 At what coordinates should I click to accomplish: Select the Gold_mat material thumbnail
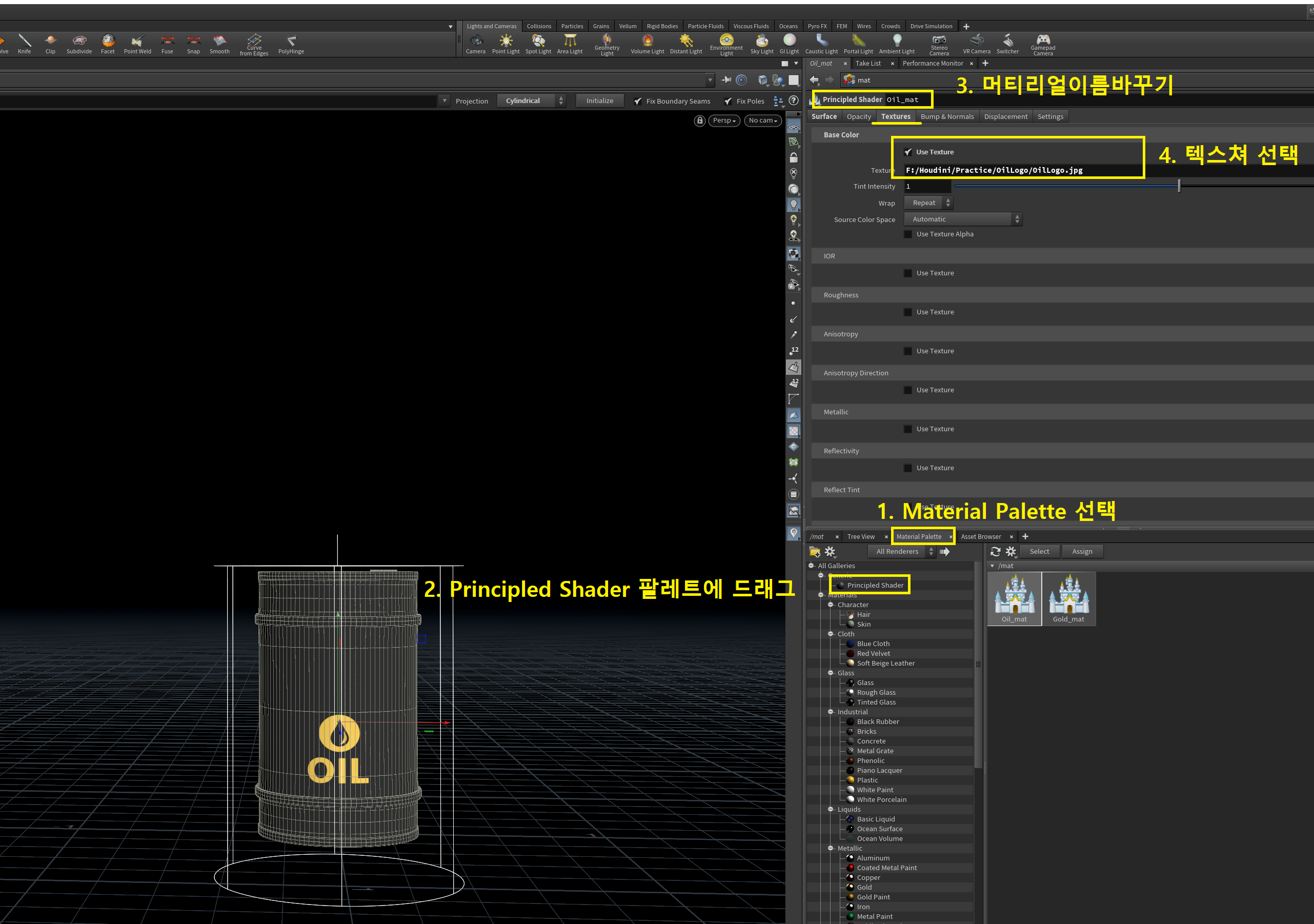pyautogui.click(x=1068, y=599)
